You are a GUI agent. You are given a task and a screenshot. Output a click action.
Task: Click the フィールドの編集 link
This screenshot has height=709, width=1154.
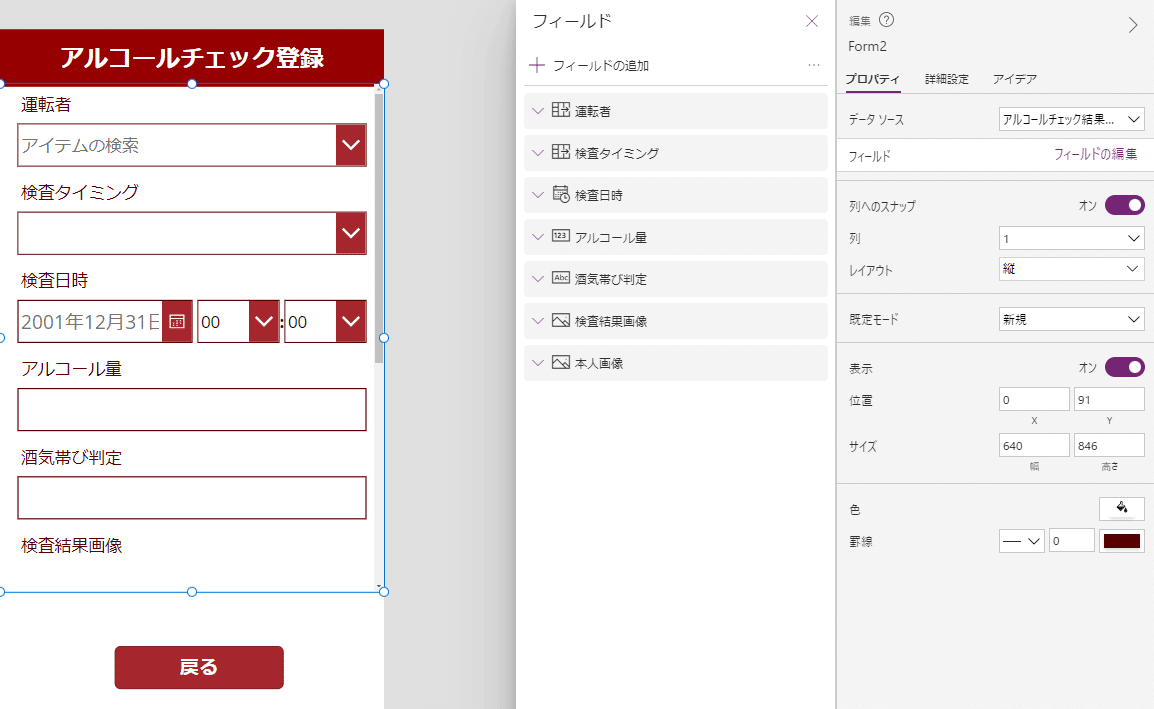click(x=1095, y=154)
